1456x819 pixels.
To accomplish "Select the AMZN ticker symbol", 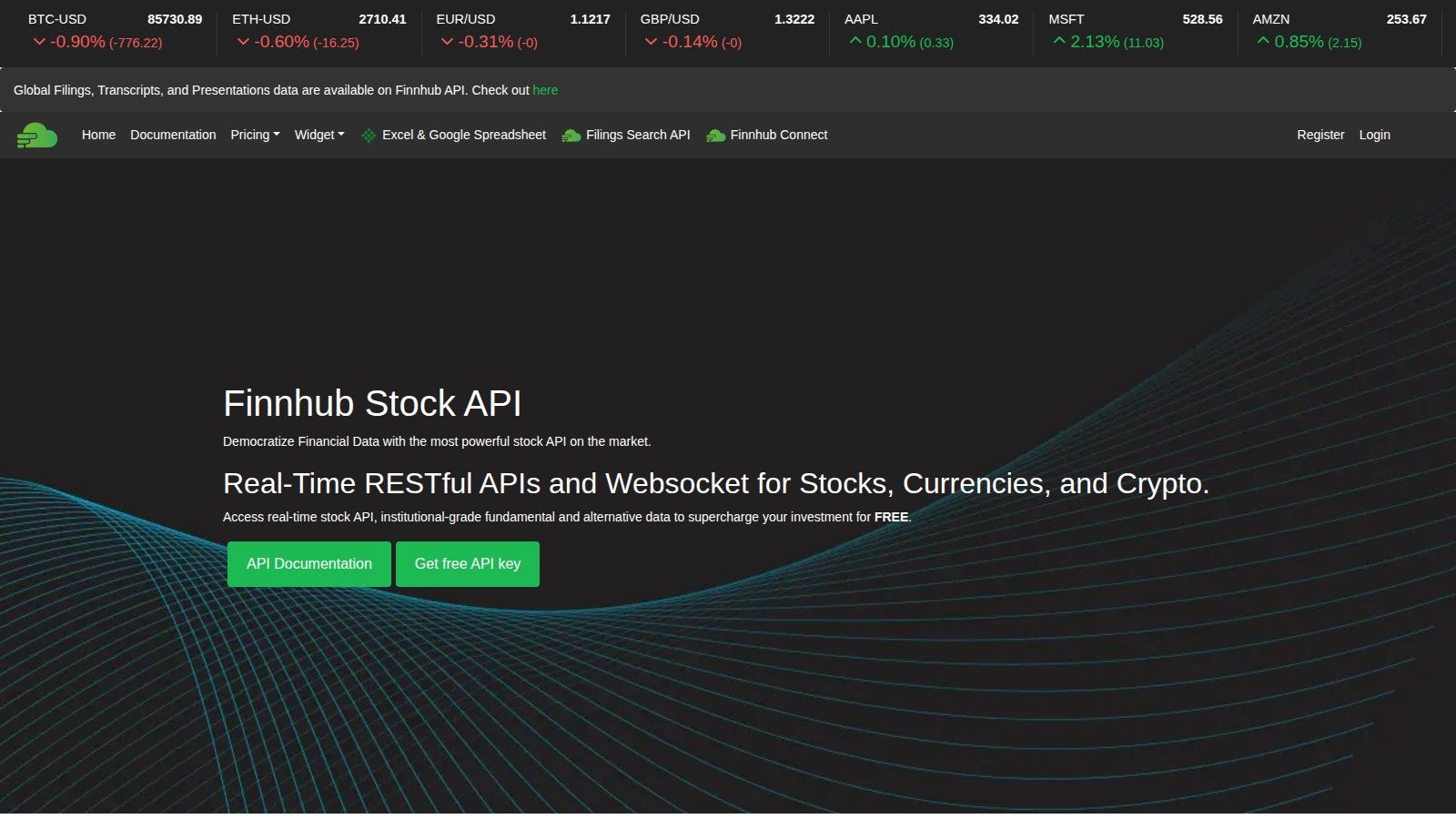I will click(1271, 19).
